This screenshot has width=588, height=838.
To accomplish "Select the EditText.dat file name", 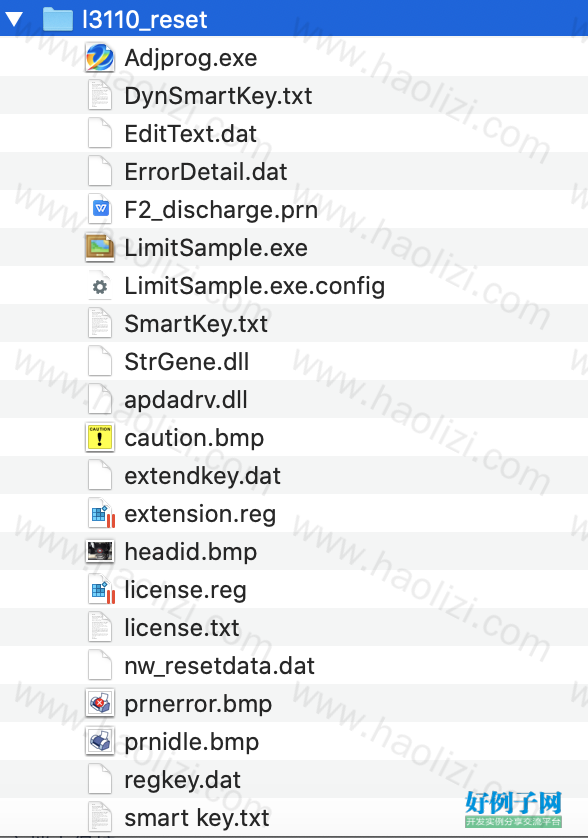I will (x=190, y=134).
